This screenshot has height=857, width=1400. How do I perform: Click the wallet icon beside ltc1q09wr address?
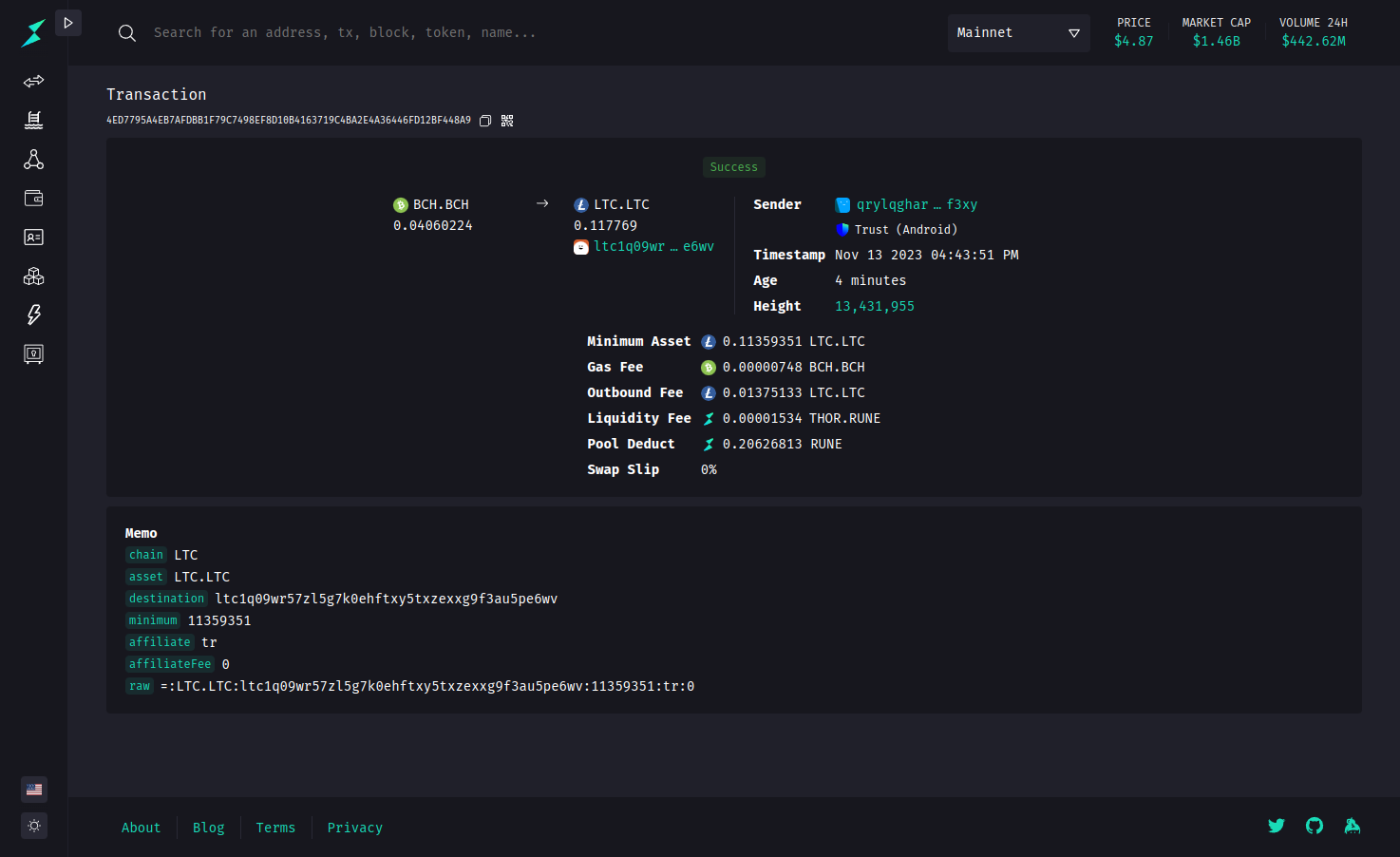(581, 247)
